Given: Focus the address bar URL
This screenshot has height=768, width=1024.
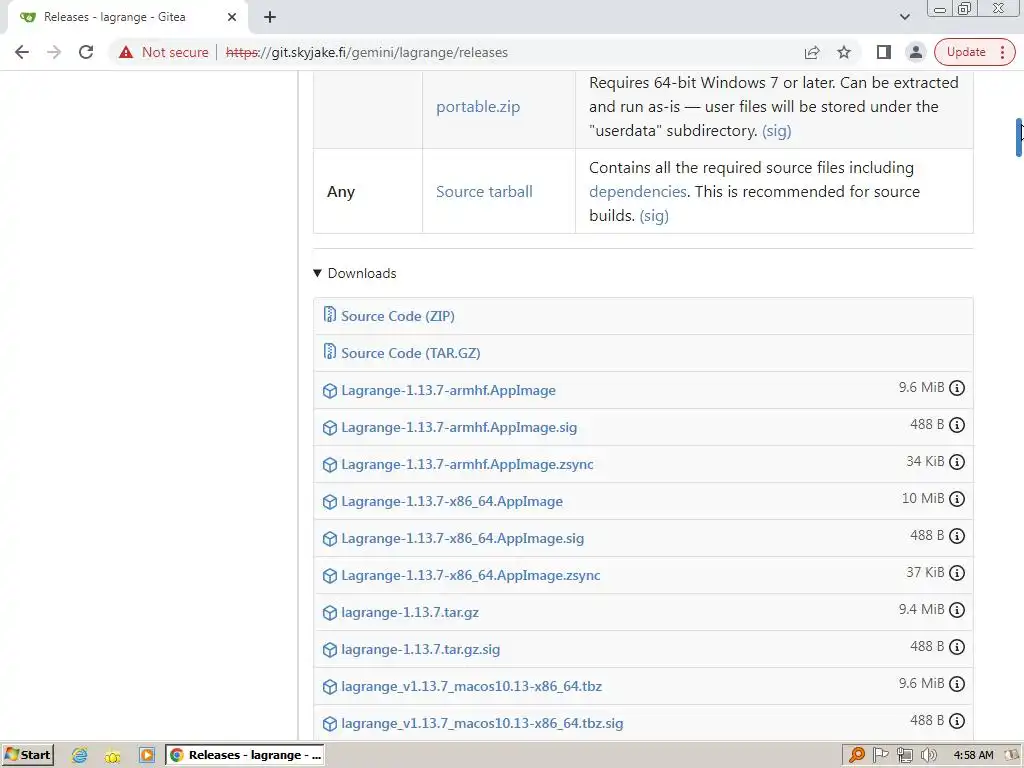Looking at the screenshot, I should 366,52.
